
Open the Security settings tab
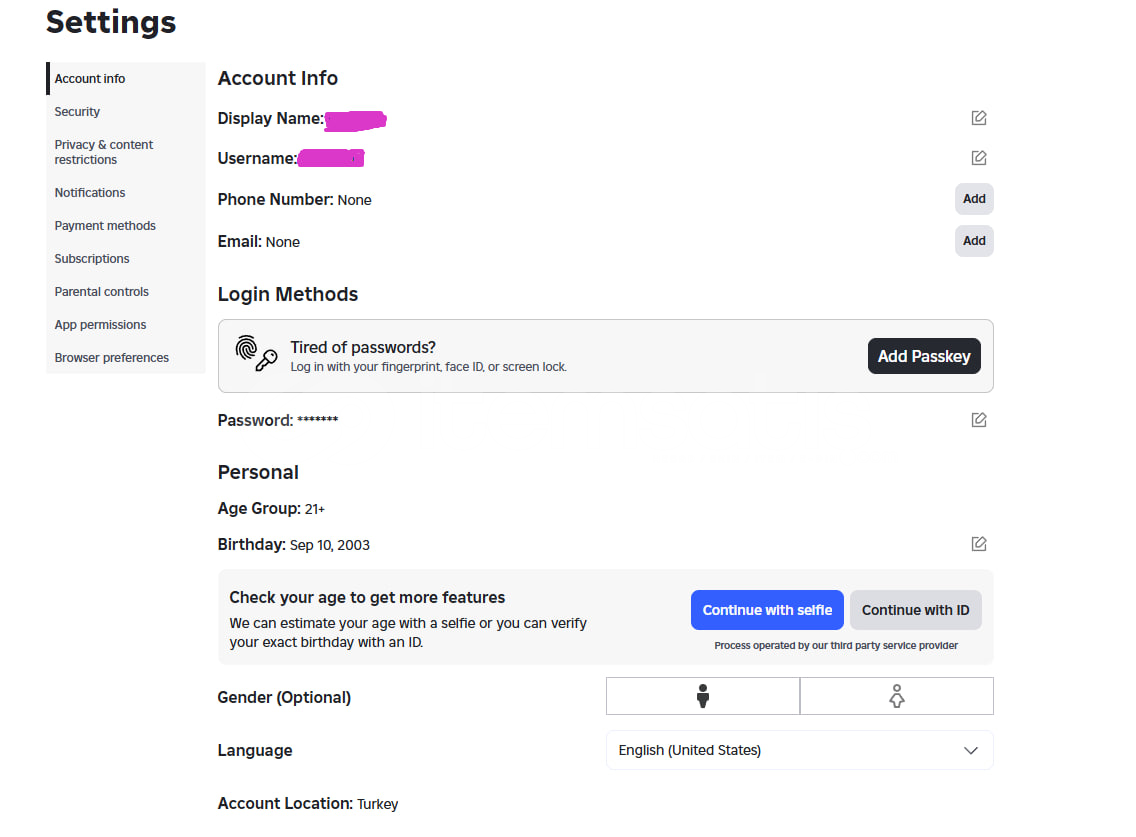tap(77, 112)
